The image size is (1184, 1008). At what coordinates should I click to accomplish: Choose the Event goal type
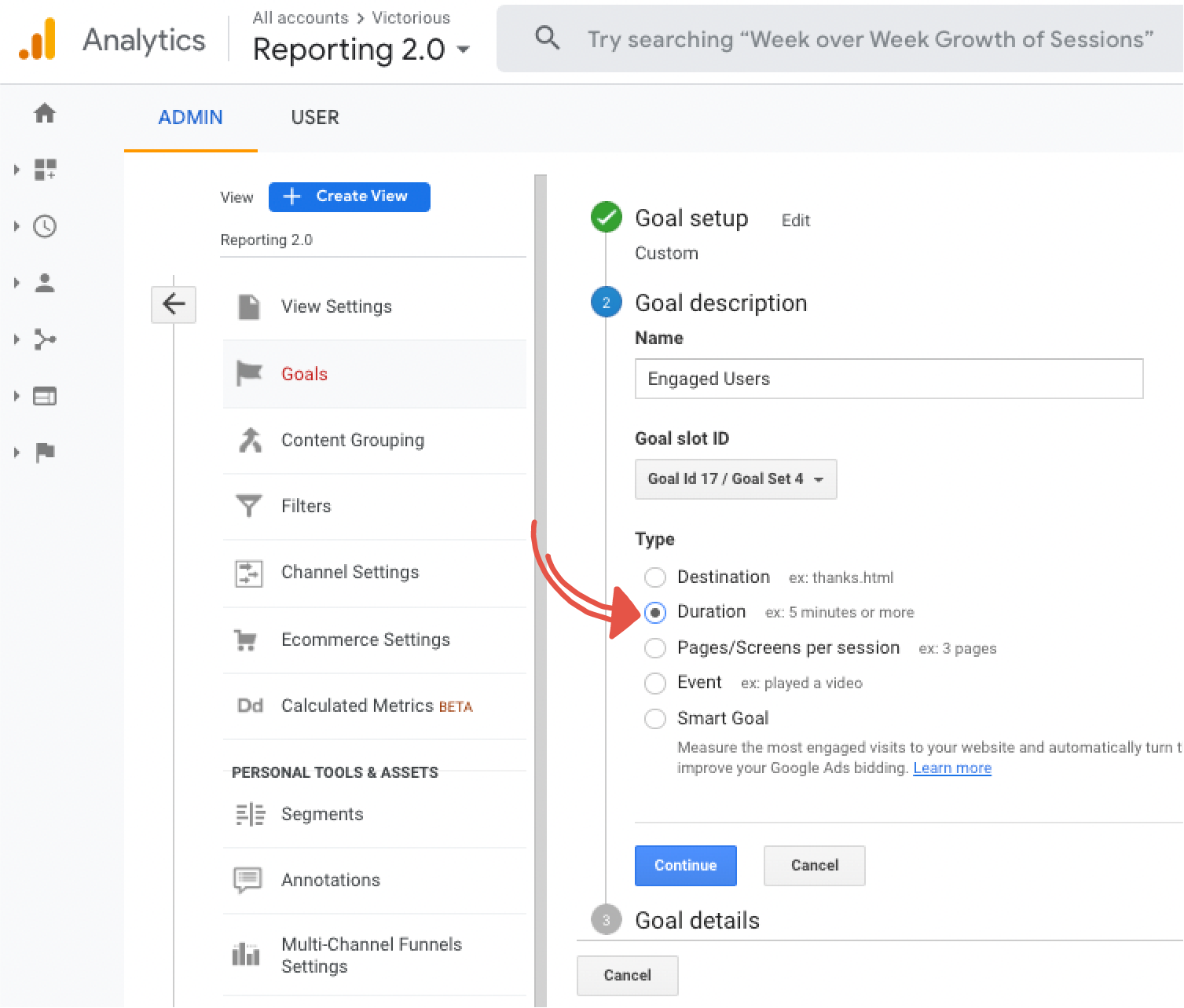click(x=655, y=683)
